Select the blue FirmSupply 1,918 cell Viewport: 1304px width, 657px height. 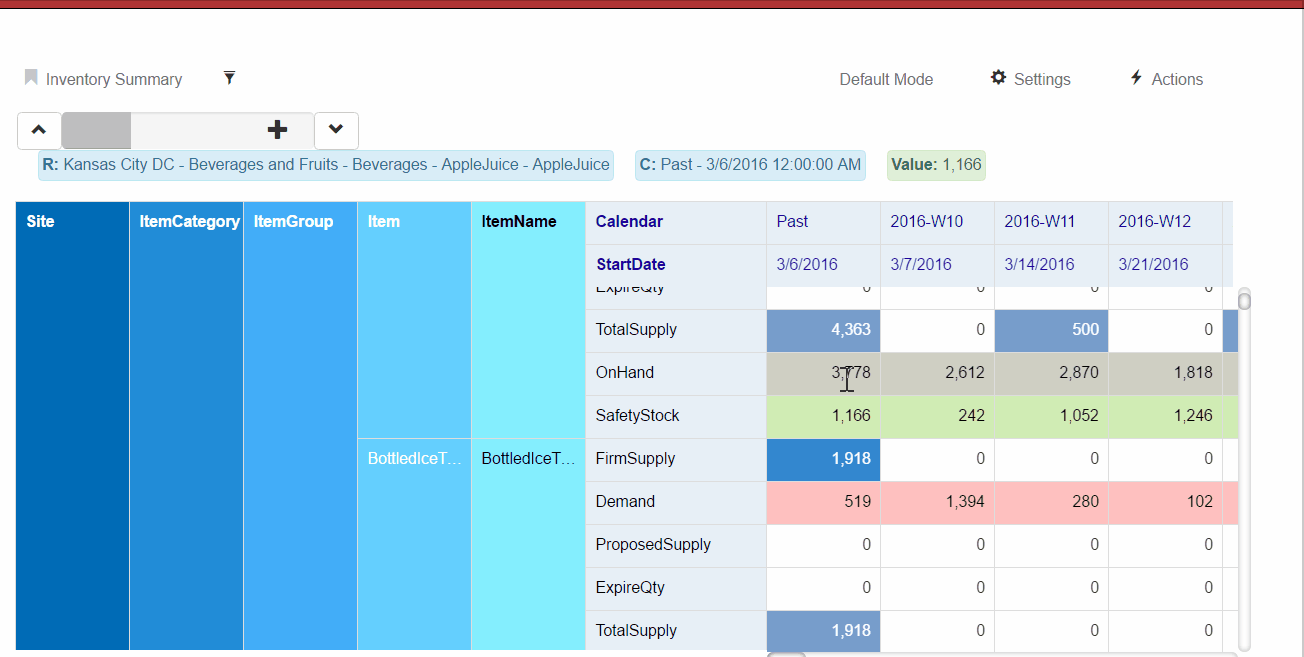coord(823,459)
